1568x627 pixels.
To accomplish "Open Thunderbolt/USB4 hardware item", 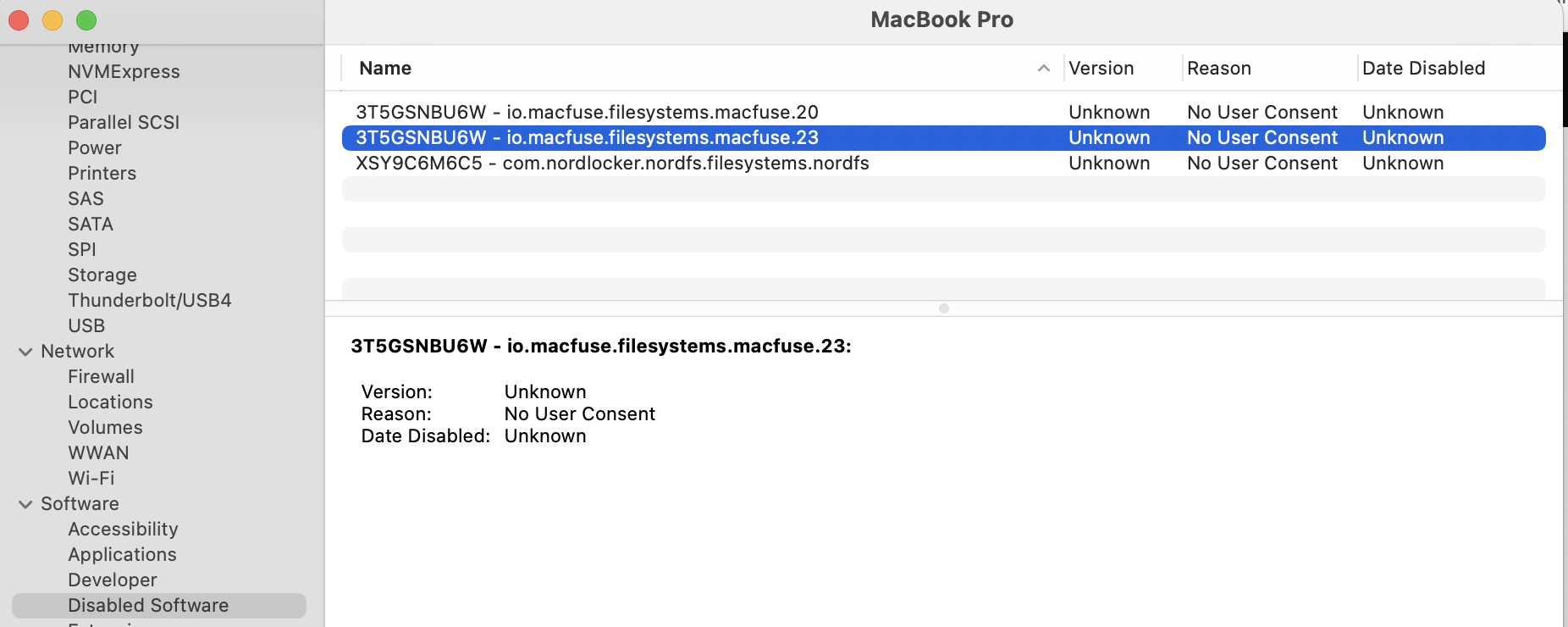I will [x=149, y=301].
